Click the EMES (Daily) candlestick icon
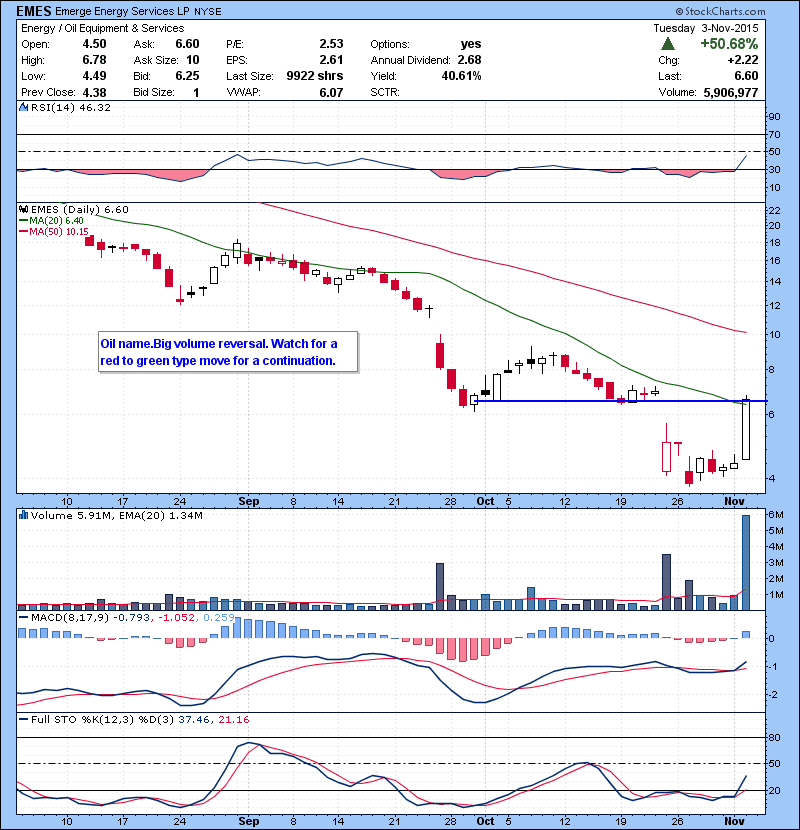The image size is (800, 830). [23, 210]
